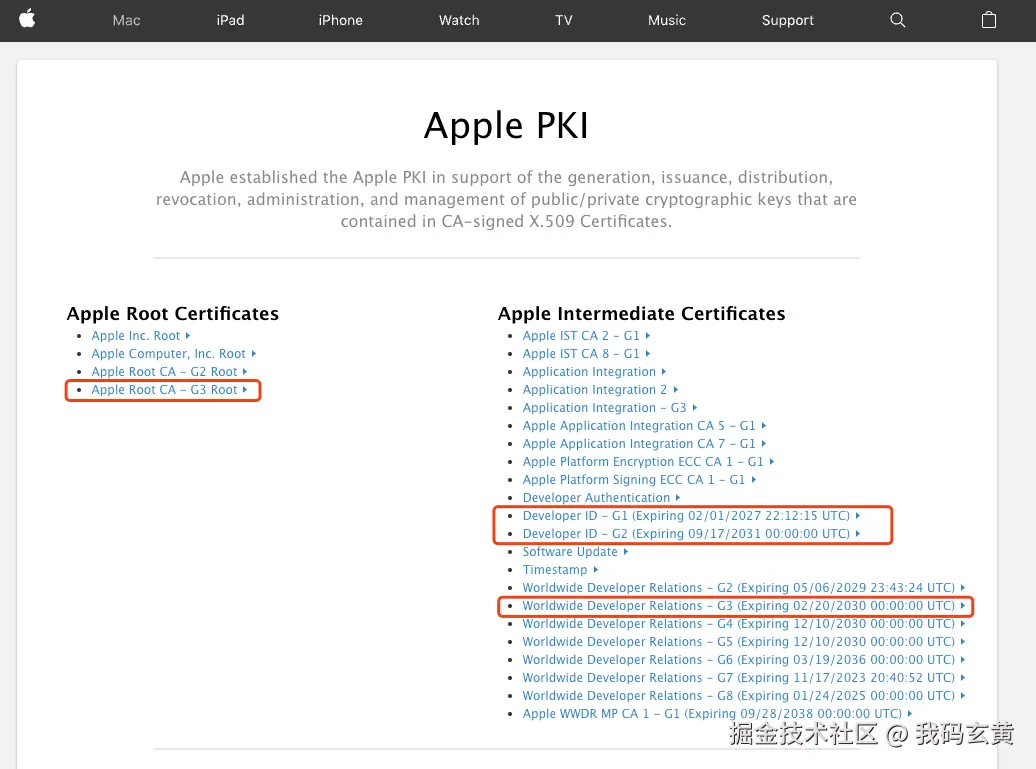
Task: Open the iPhone menu
Action: coord(340,20)
